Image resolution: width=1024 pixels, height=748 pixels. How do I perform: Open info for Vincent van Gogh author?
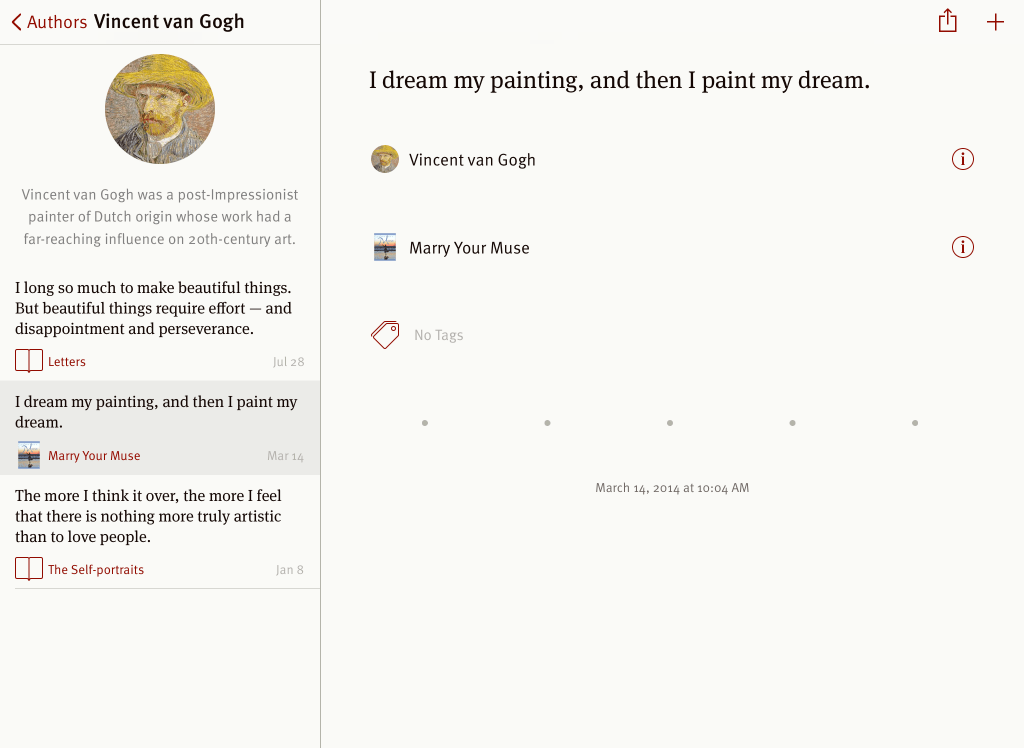tap(962, 159)
